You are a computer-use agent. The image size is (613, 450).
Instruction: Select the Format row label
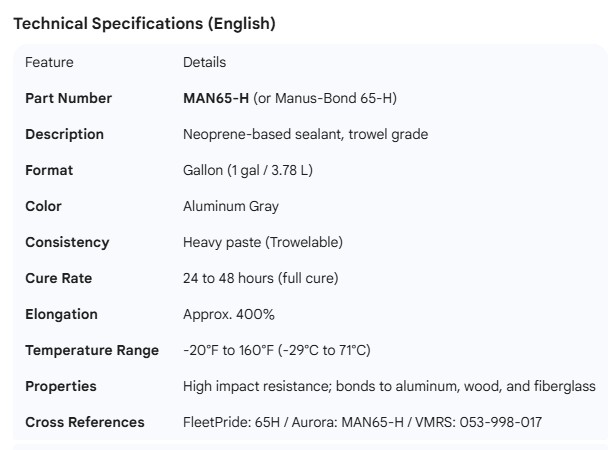coord(49,170)
